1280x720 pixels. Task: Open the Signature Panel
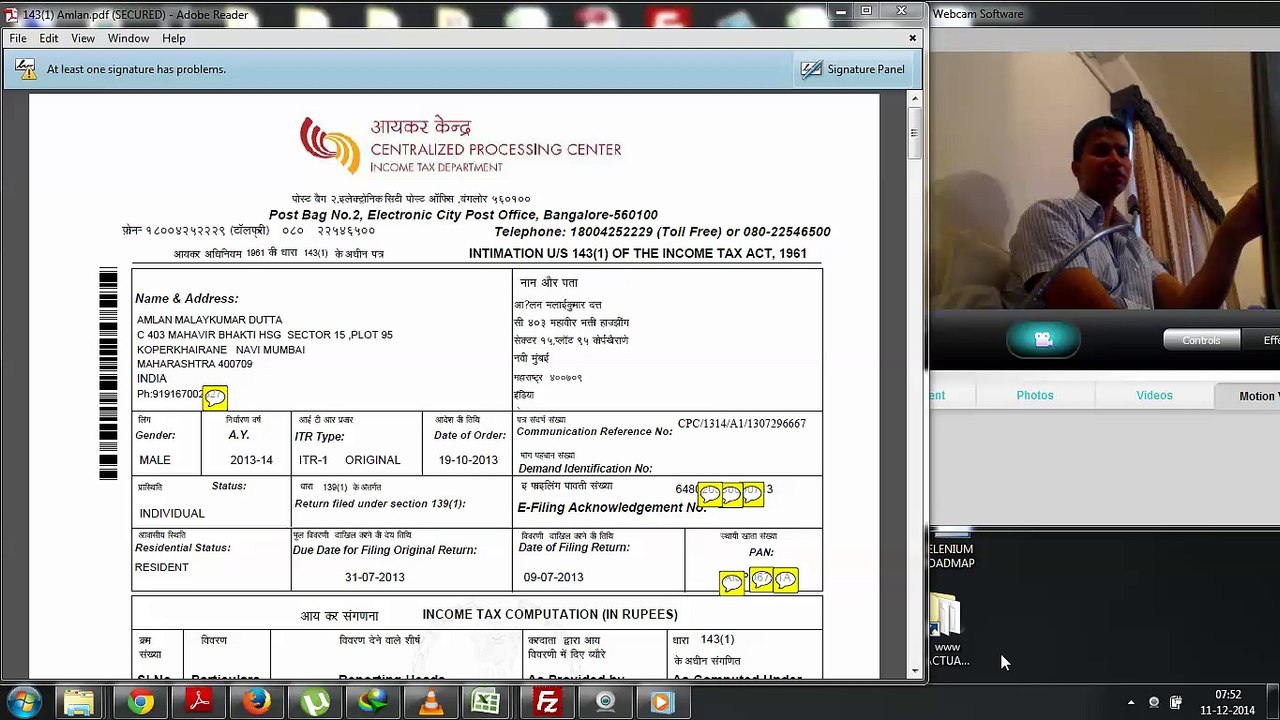click(x=853, y=69)
